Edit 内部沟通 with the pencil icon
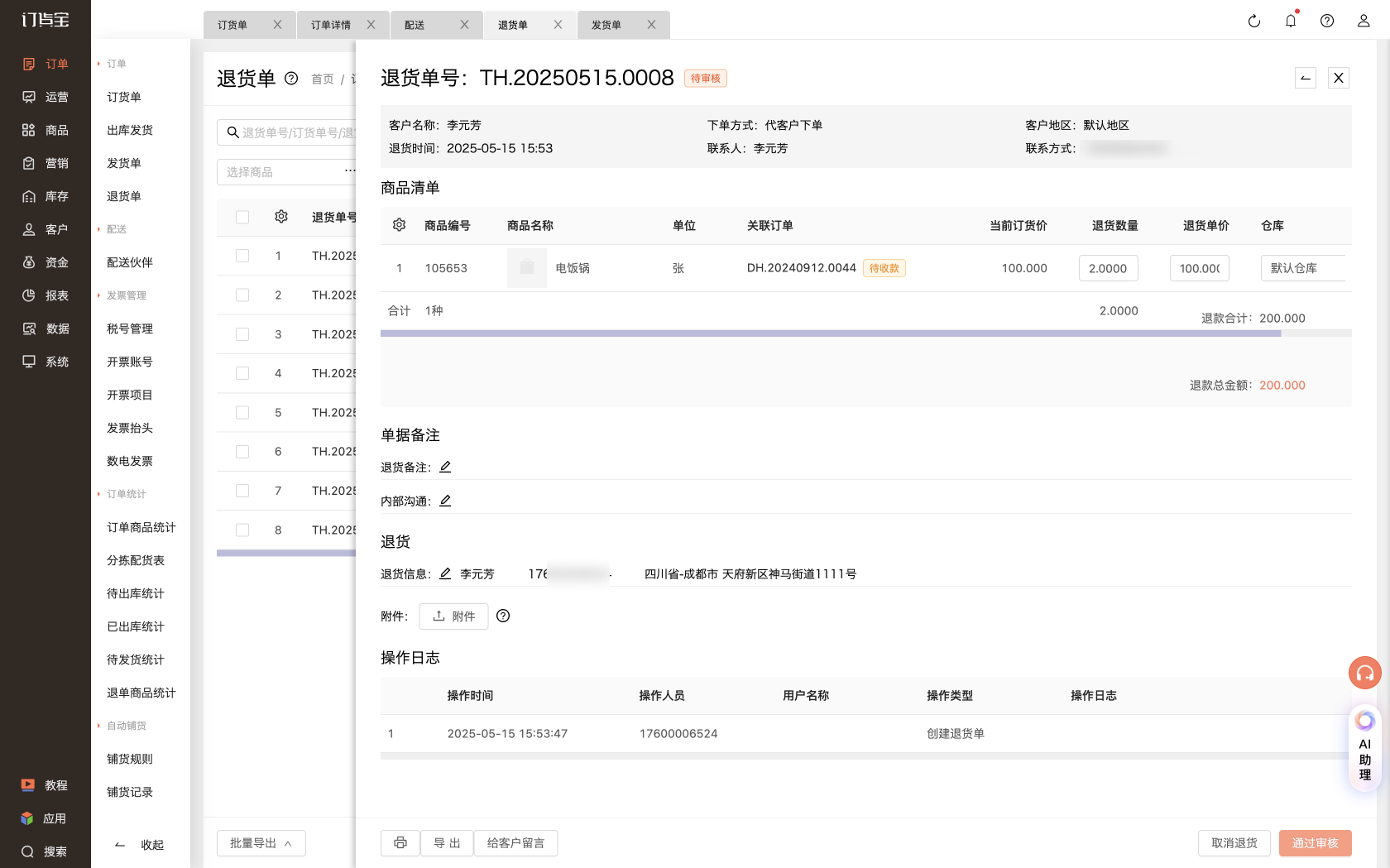Screen dimensions: 1390x868 [x=445, y=501]
